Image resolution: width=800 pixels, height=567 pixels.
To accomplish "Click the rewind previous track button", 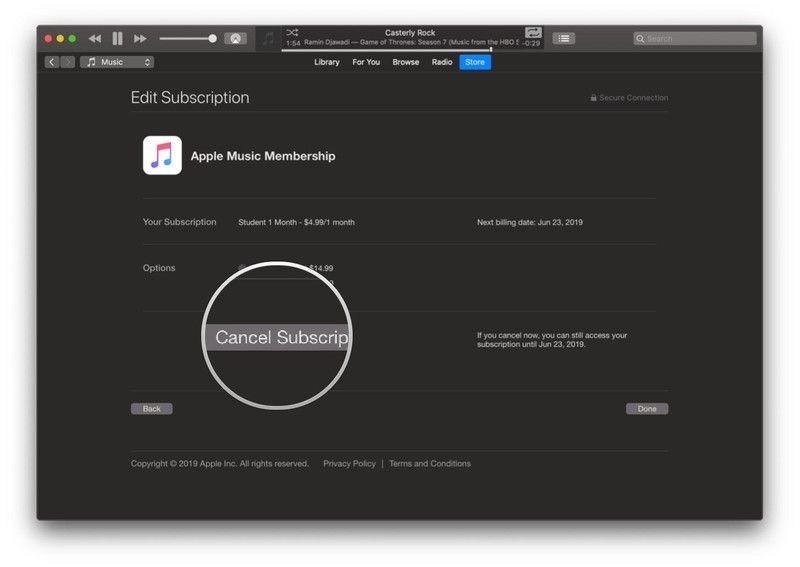I will [95, 38].
